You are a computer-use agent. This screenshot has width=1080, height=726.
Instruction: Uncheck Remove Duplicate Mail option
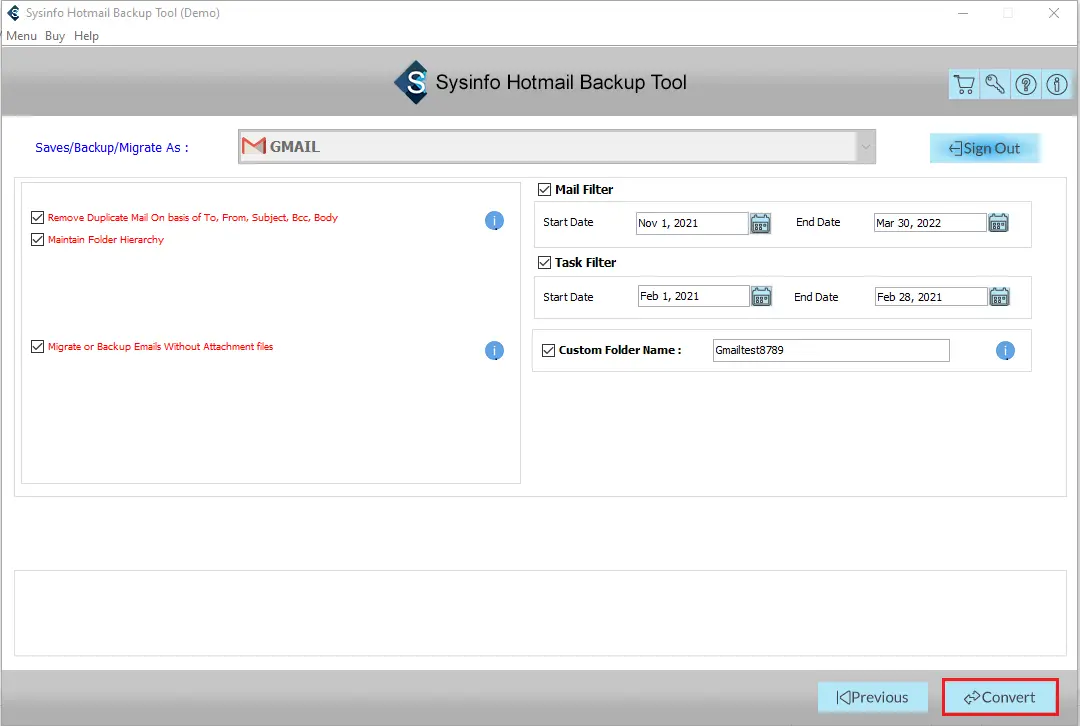38,217
